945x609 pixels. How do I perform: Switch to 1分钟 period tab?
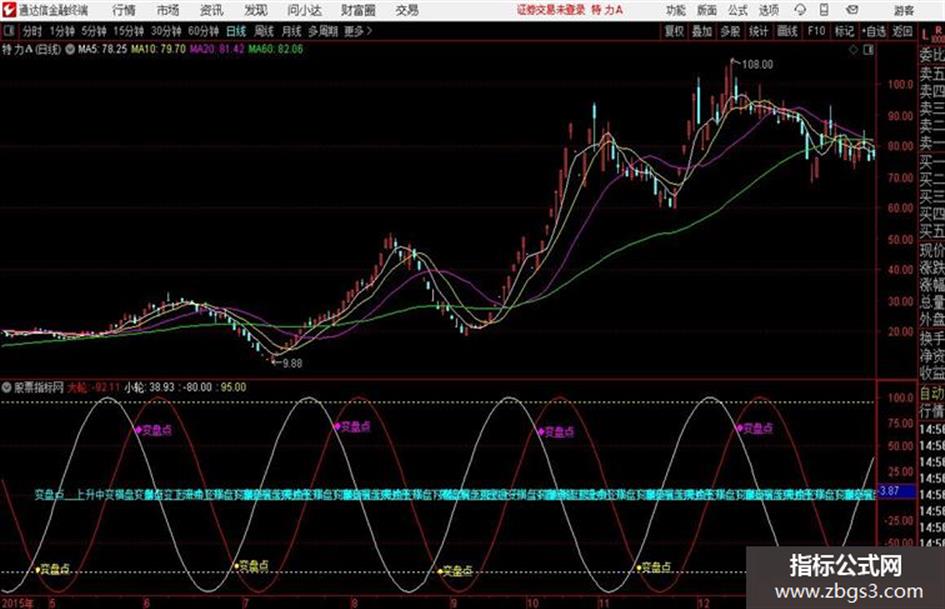pos(62,31)
